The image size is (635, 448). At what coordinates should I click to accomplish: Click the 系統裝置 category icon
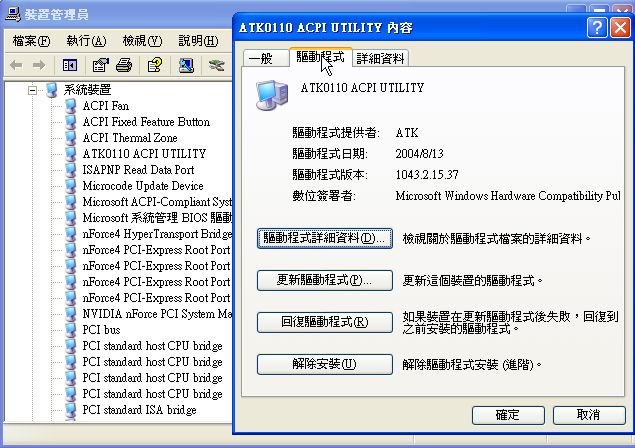(52, 90)
